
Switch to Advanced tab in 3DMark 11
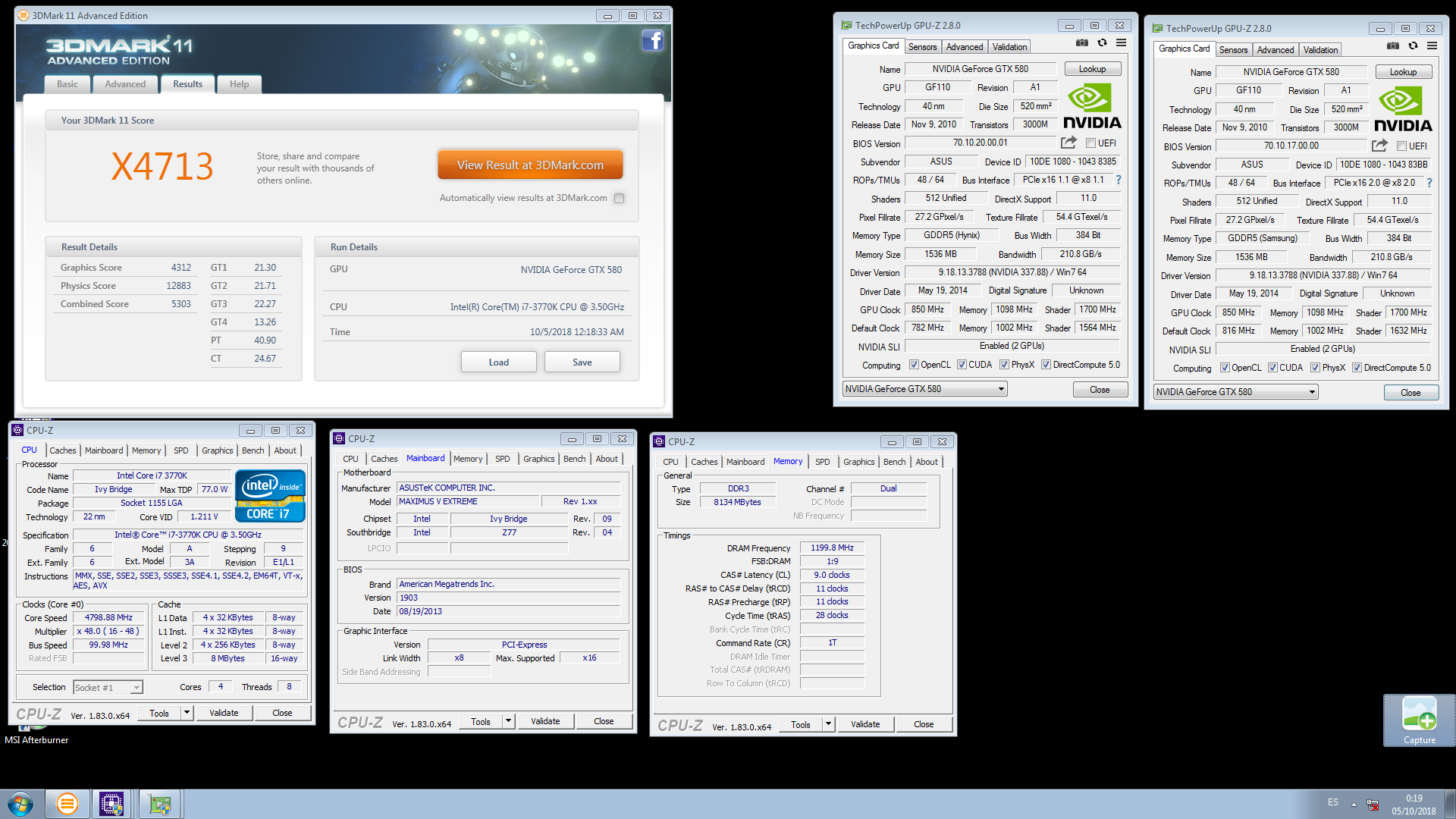point(125,84)
